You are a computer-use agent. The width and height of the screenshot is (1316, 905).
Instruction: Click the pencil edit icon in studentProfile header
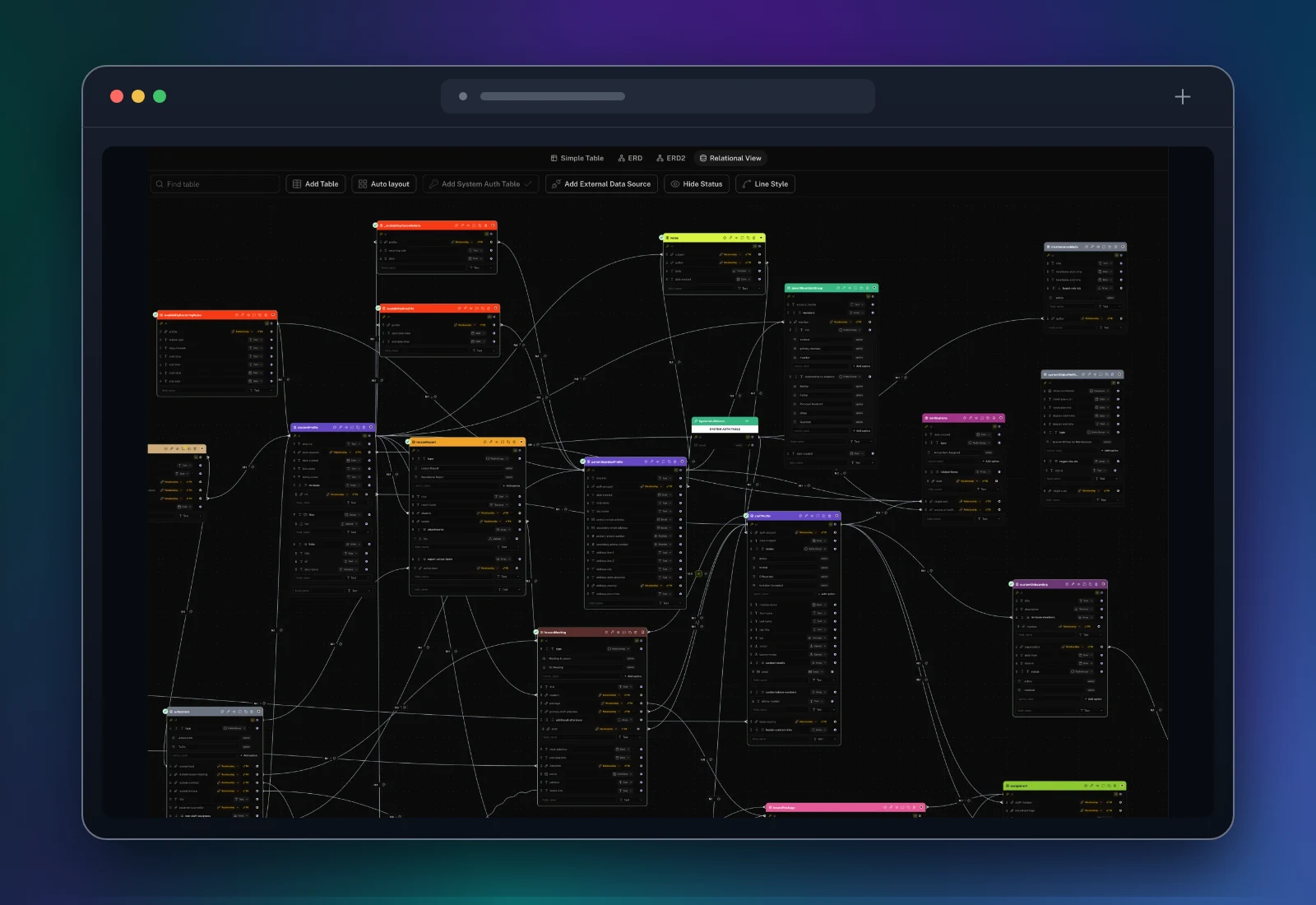coord(341,427)
